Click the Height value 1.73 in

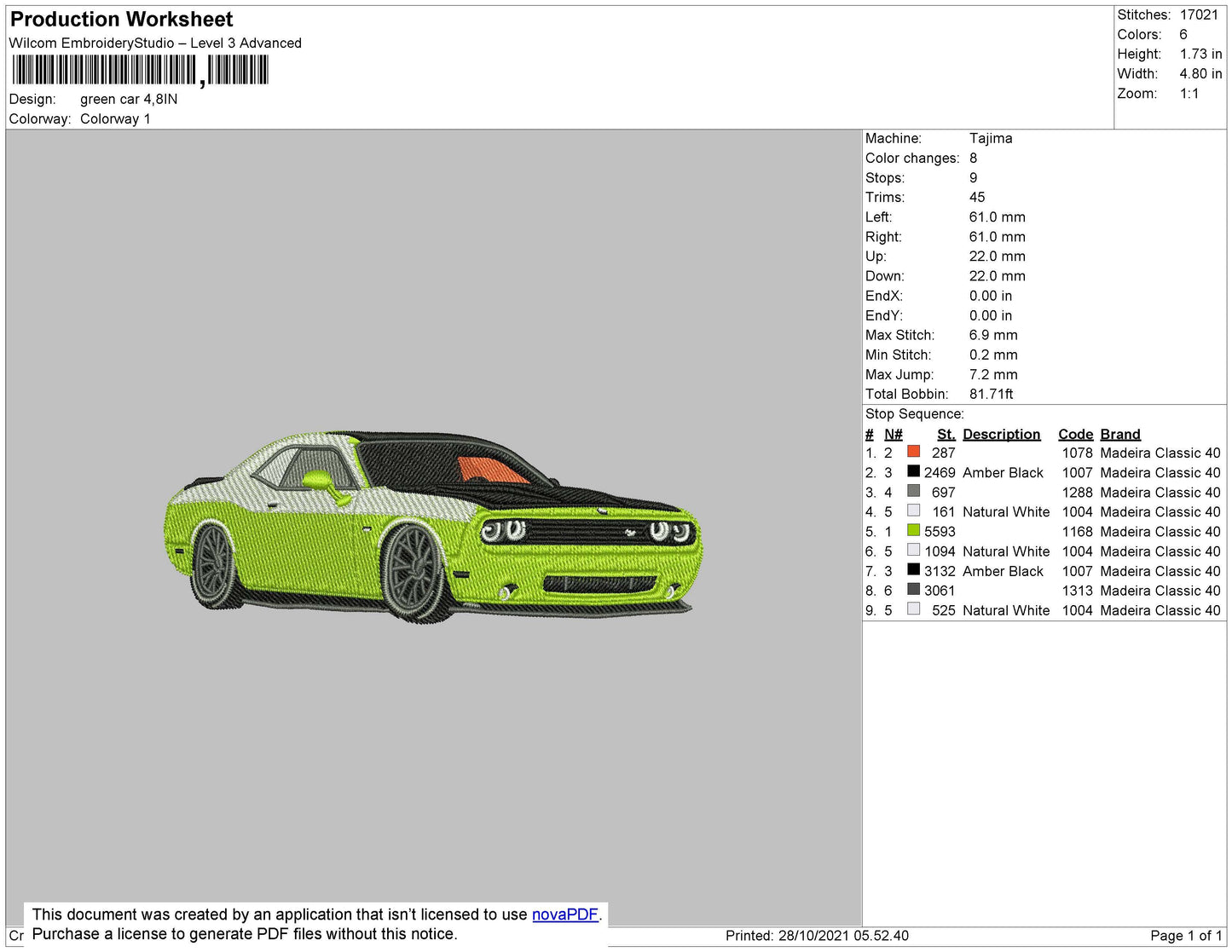pos(1200,54)
